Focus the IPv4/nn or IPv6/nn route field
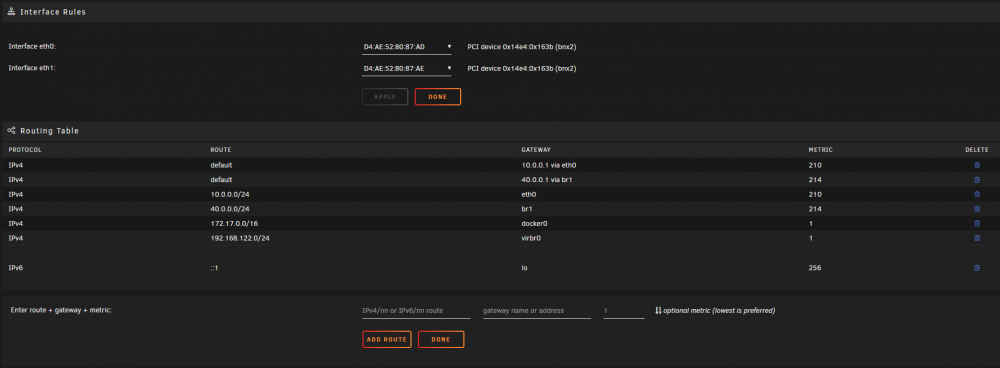The image size is (1000, 368). tap(416, 311)
